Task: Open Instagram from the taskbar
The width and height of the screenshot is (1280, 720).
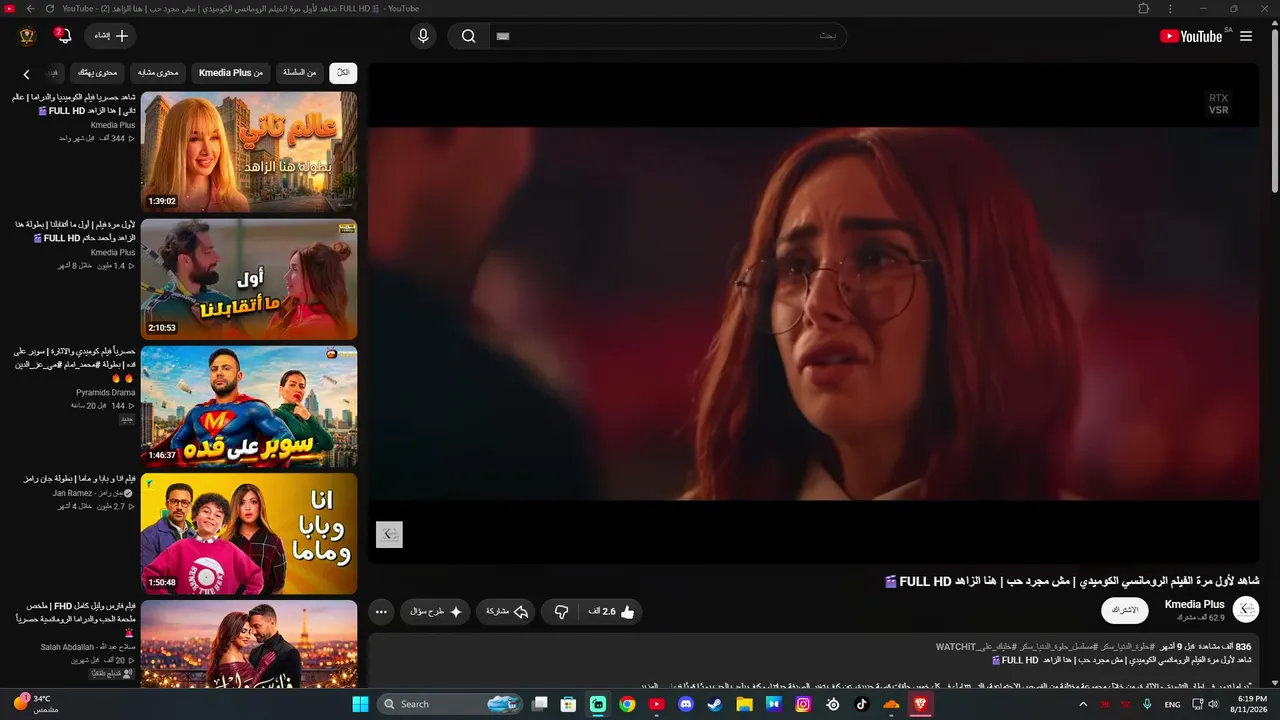Action: point(803,704)
